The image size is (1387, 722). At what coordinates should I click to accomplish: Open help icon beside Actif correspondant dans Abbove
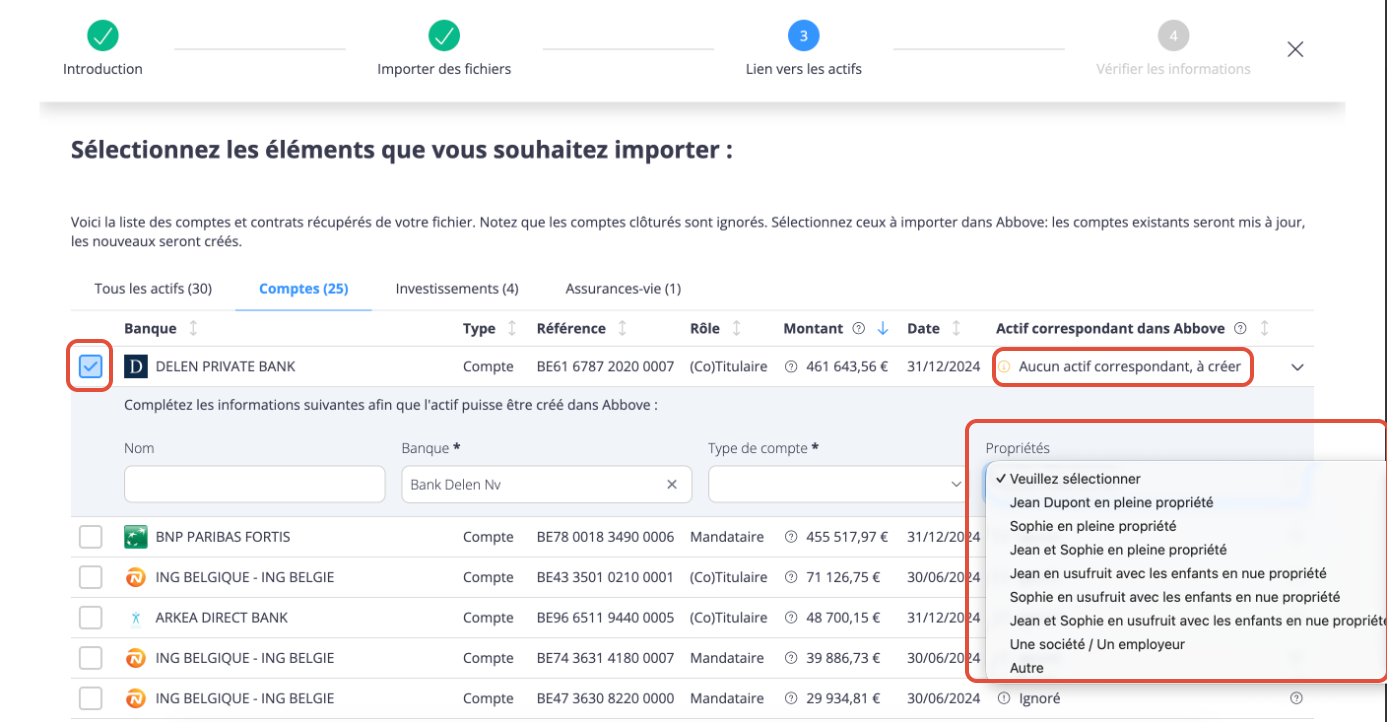click(1241, 328)
